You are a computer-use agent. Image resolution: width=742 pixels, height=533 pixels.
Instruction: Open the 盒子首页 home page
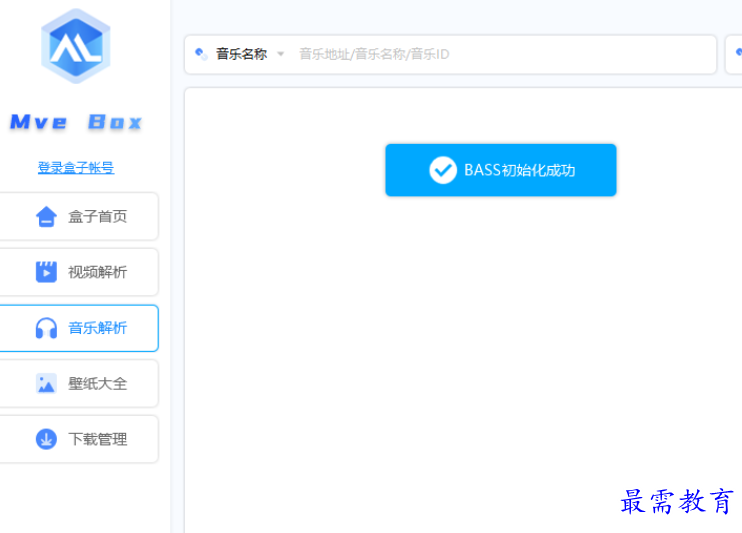79,216
